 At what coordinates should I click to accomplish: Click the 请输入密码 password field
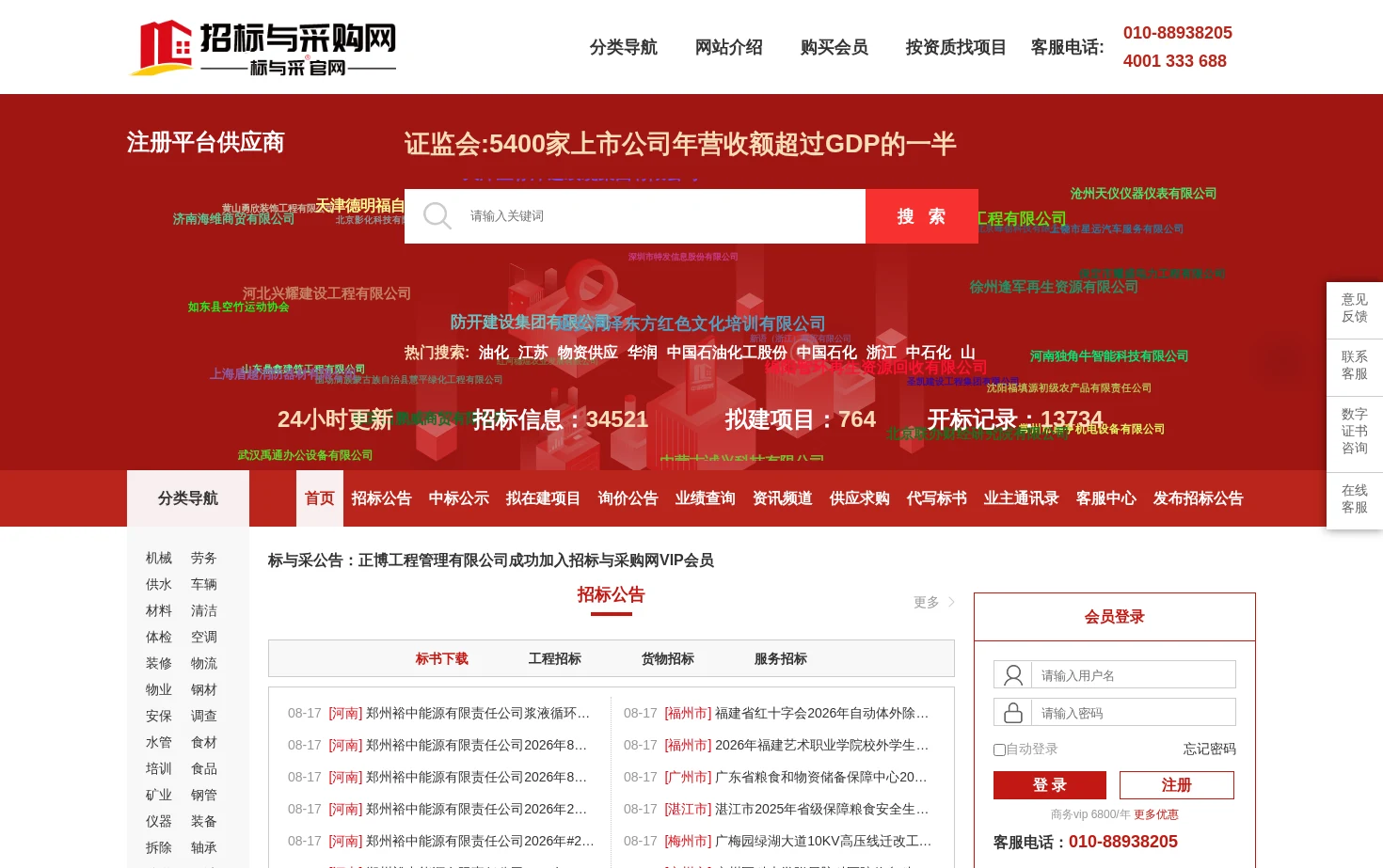pos(1134,713)
